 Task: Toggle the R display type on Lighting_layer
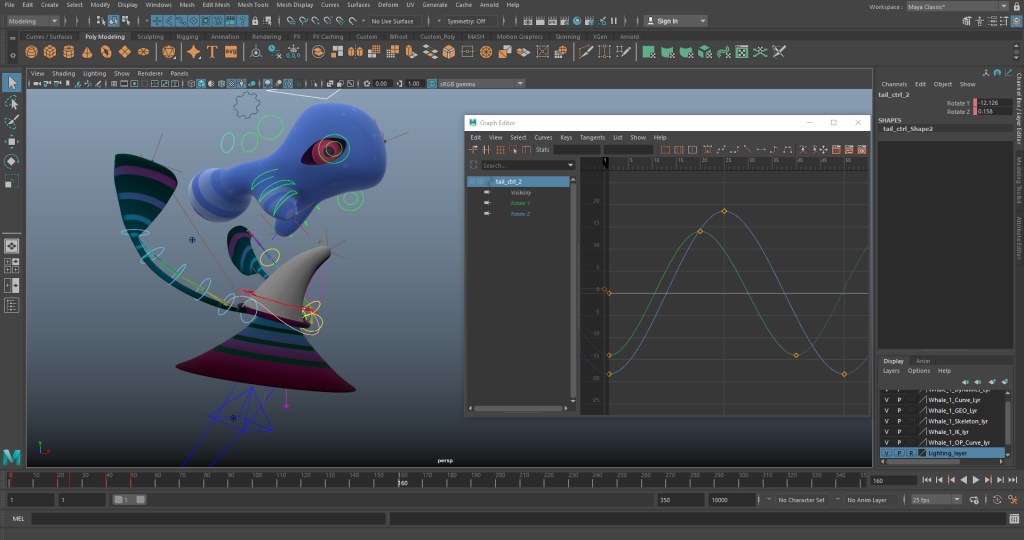tap(910, 453)
